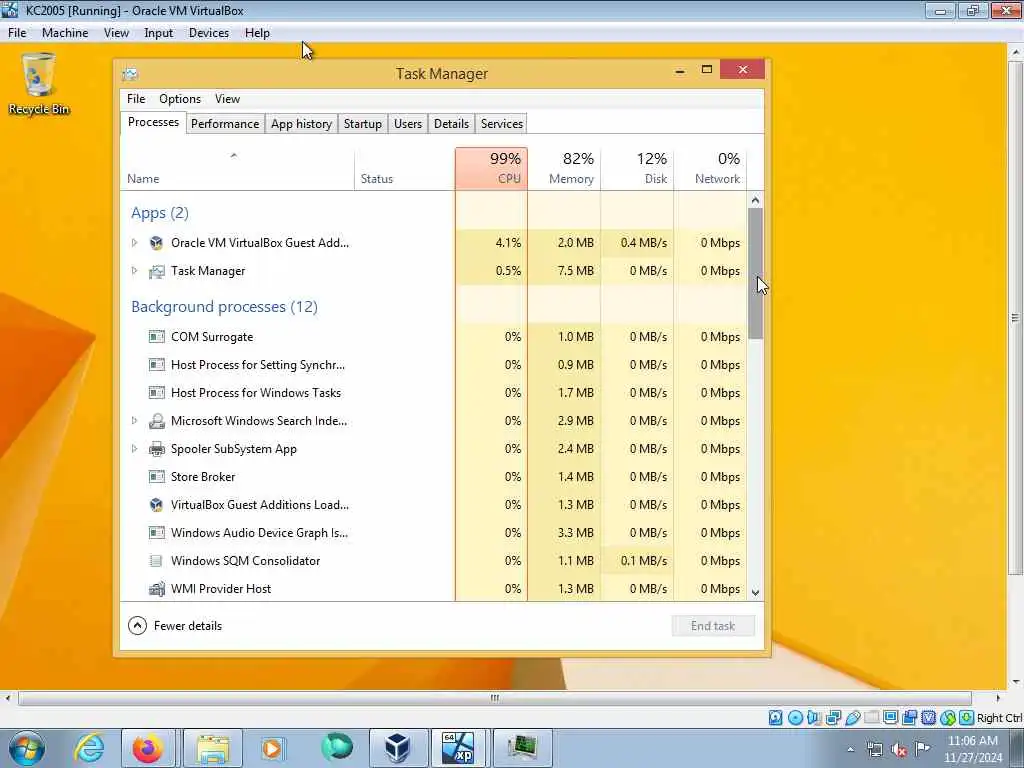This screenshot has height=768, width=1024.
Task: Select the Windows SQM Consolidator row
Action: tap(434, 561)
